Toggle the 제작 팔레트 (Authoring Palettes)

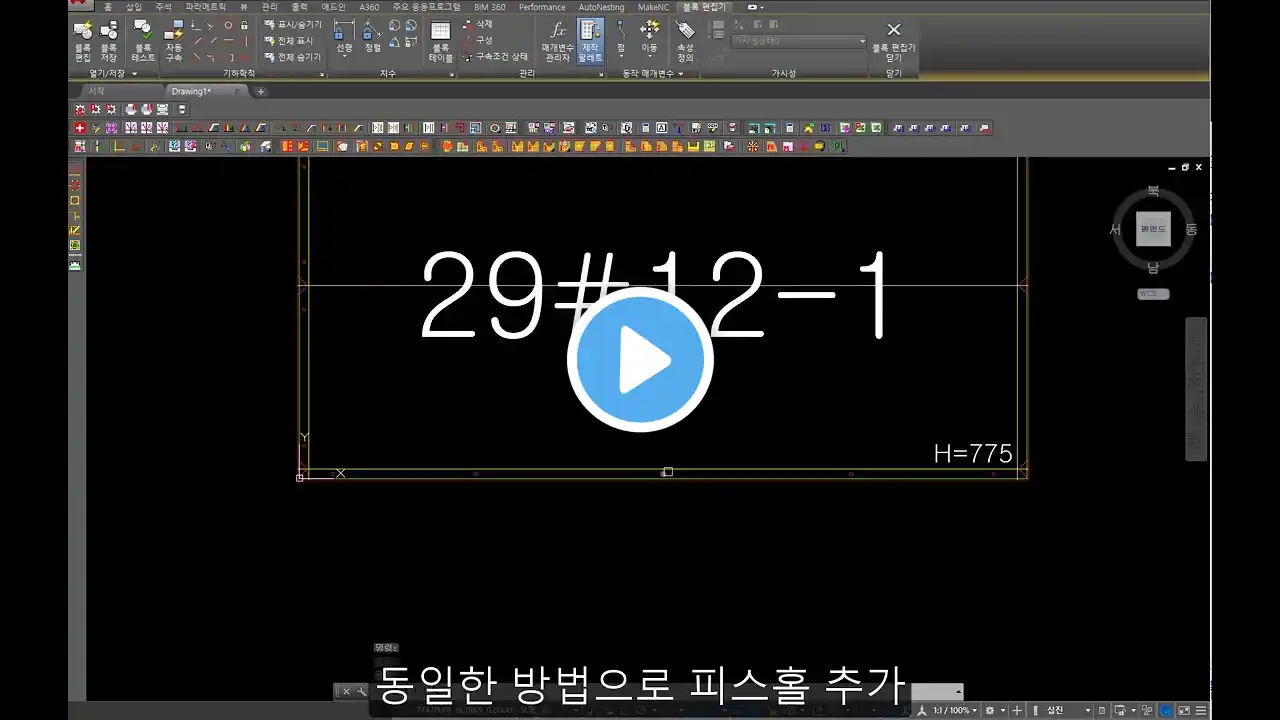click(x=591, y=42)
